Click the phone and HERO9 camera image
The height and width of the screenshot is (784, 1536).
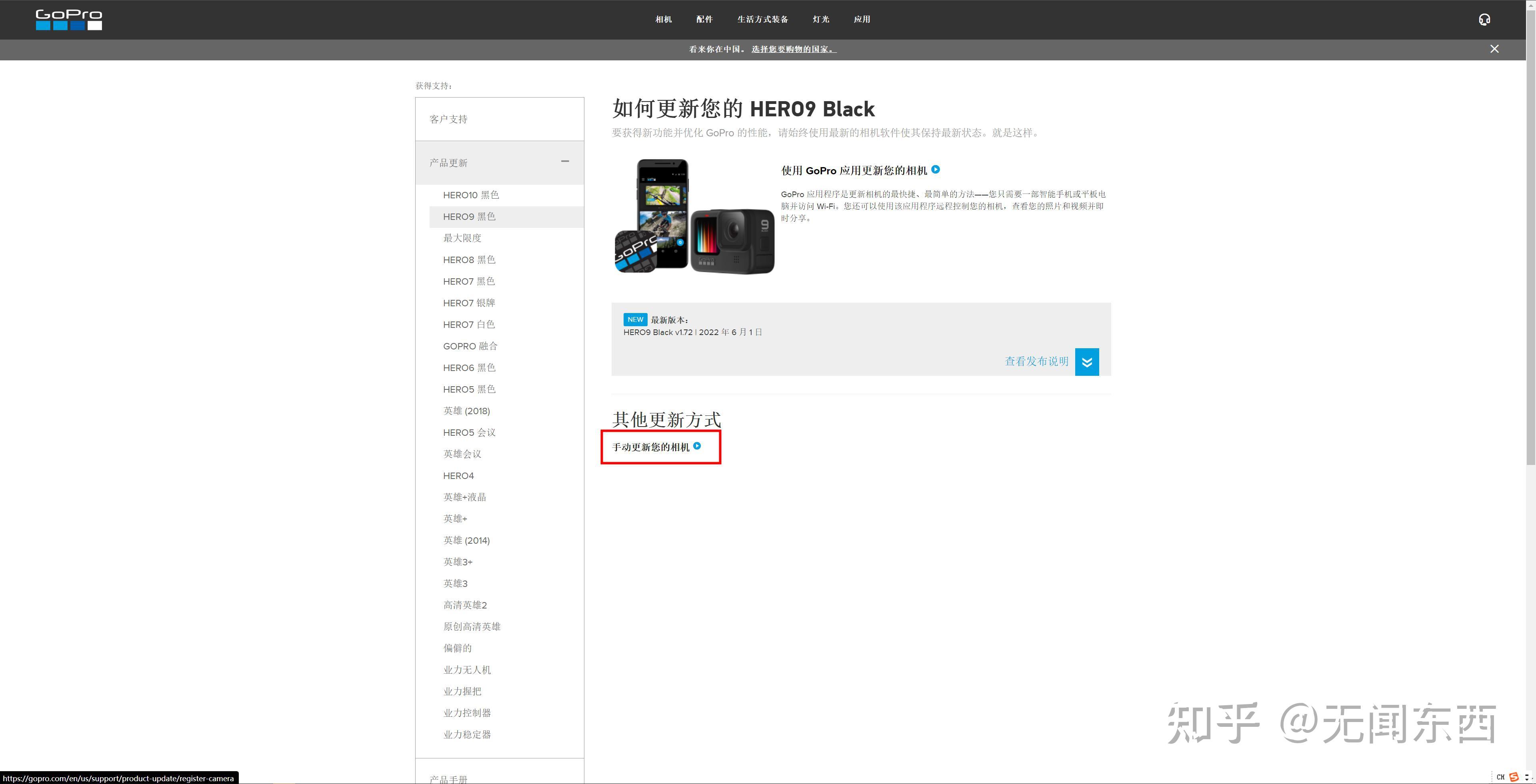click(x=694, y=216)
